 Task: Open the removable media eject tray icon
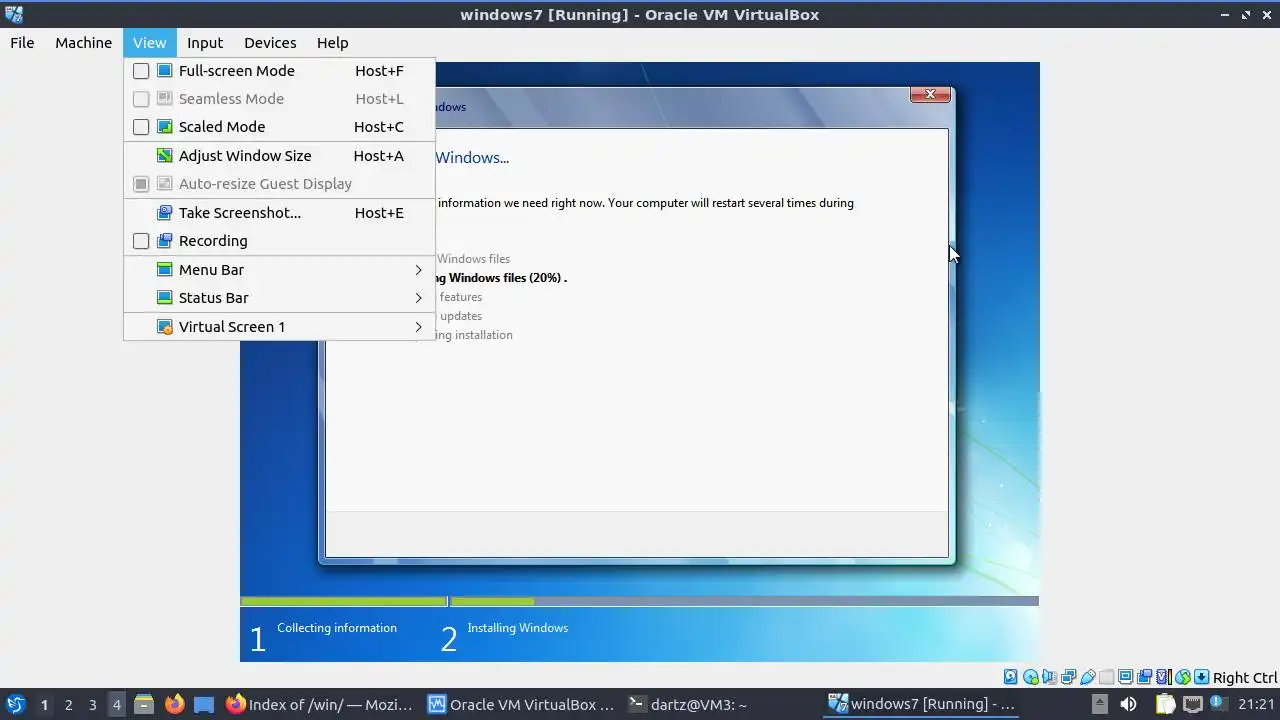(x=1100, y=704)
